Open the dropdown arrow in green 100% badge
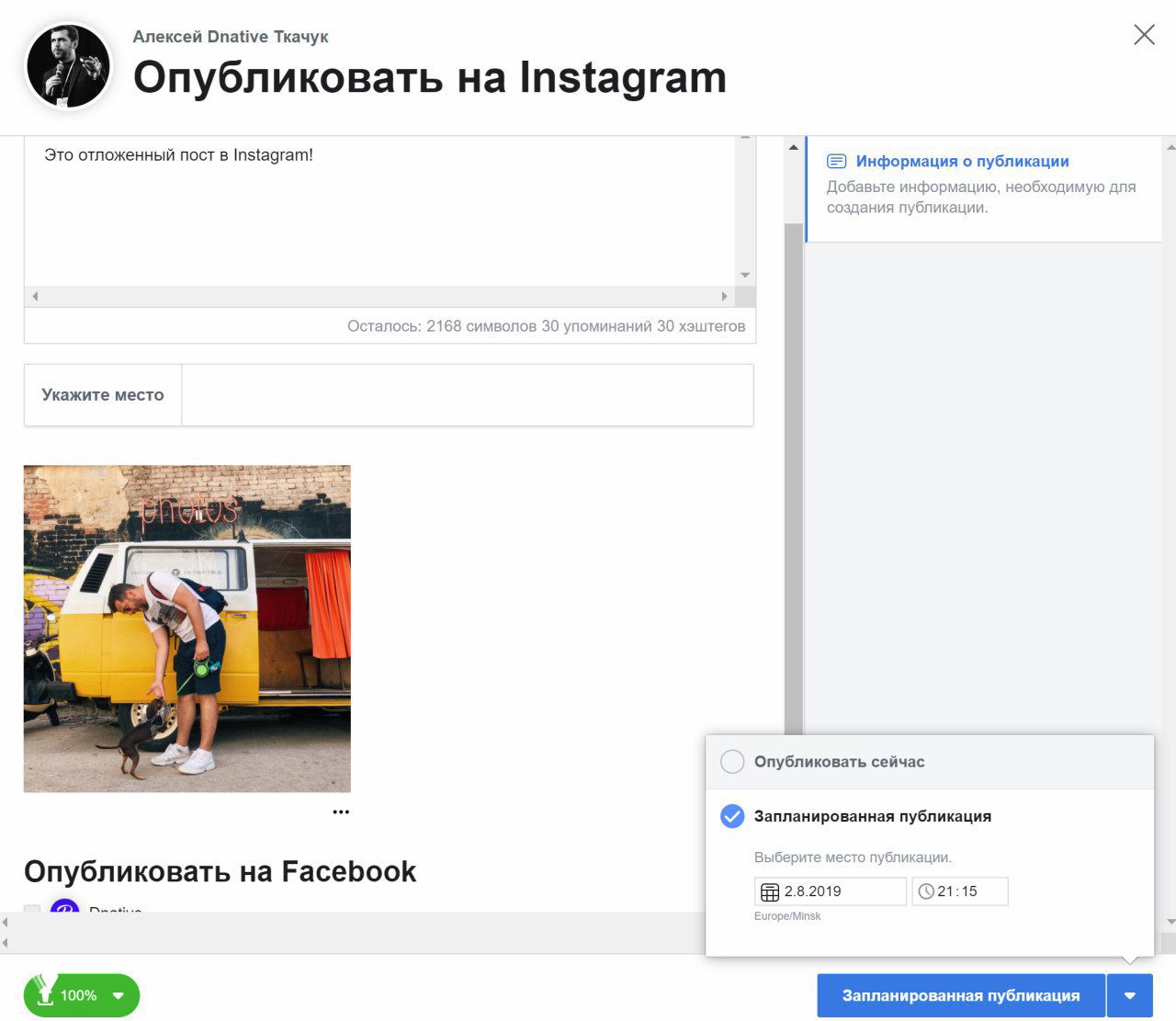Viewport: 1176px width, 1021px height. point(117,994)
